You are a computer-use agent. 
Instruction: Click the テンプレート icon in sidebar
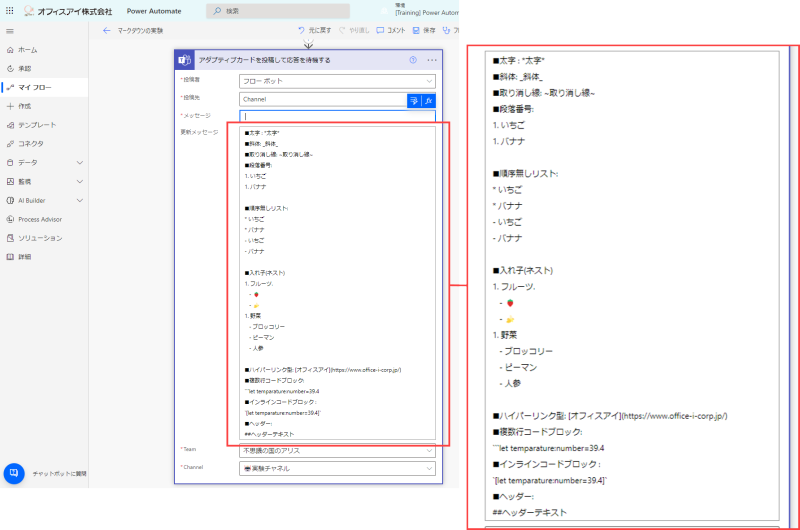[x=10, y=125]
